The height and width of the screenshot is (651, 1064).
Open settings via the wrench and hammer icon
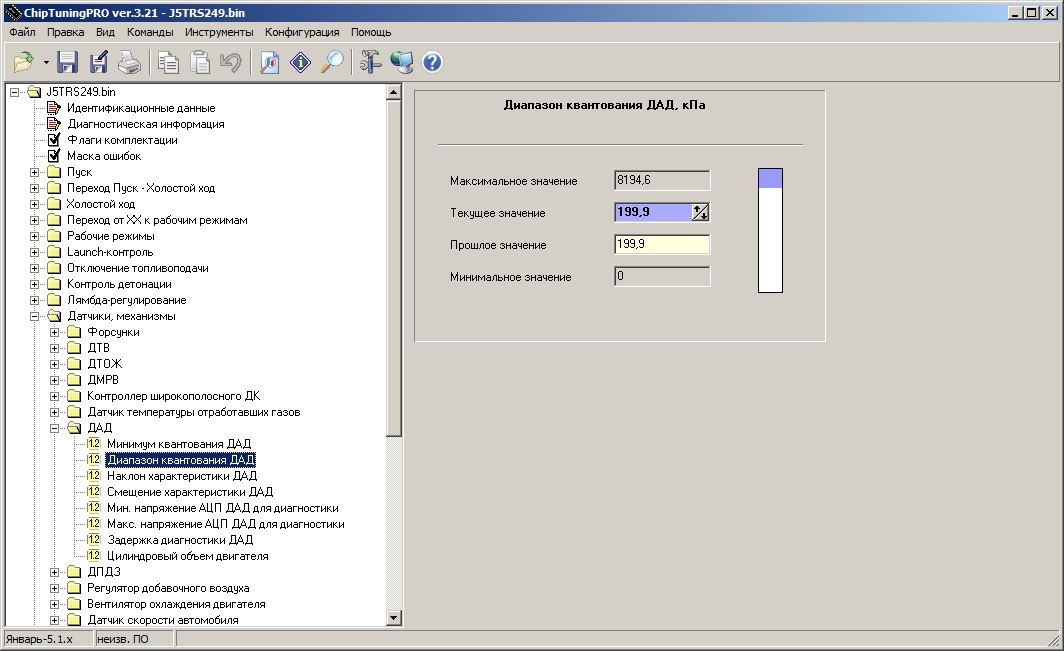coord(371,63)
